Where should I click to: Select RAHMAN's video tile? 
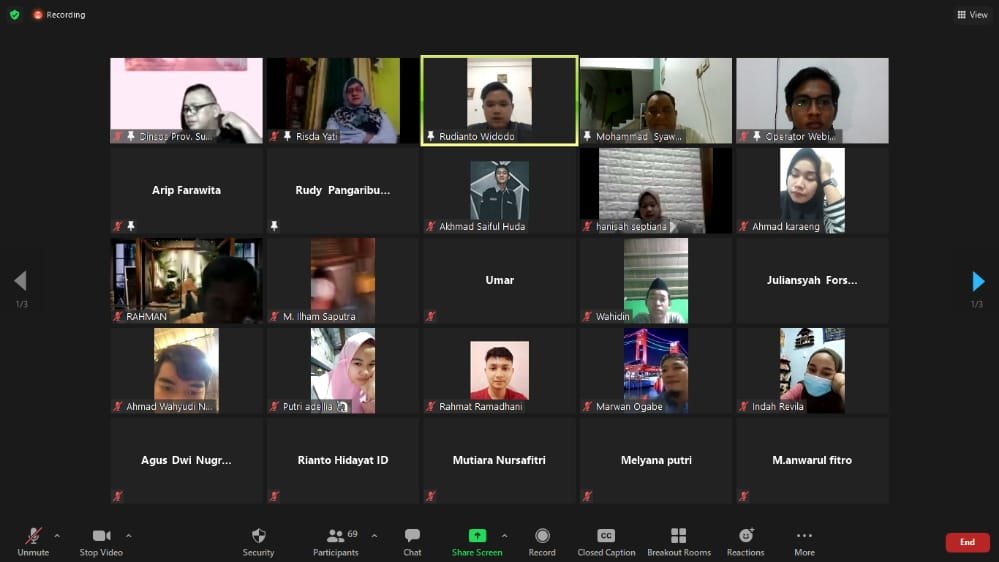click(x=186, y=280)
